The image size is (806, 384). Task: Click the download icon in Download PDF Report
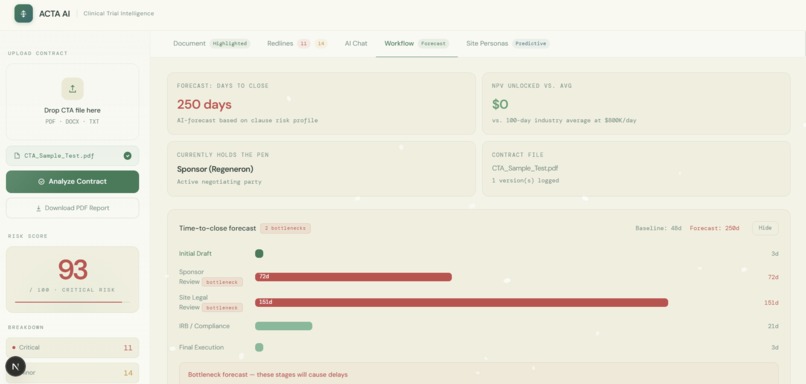click(x=39, y=208)
